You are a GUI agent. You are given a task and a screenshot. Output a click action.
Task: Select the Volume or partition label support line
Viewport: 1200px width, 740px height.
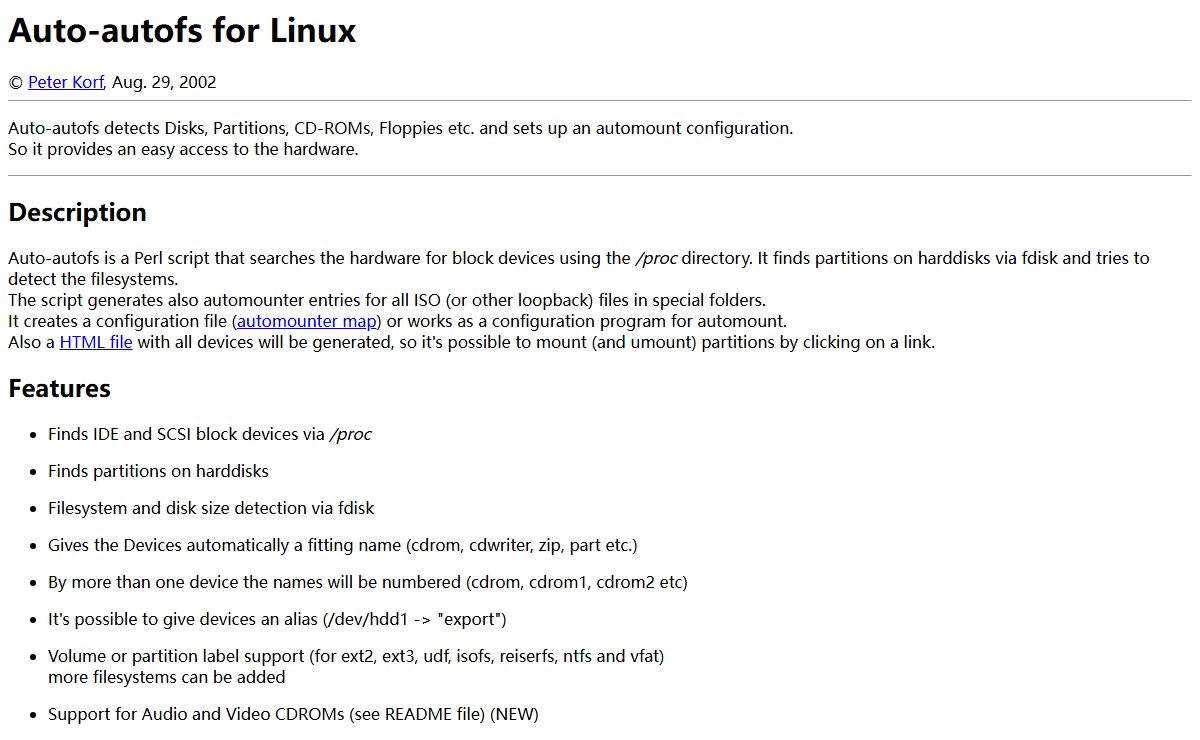pos(356,656)
